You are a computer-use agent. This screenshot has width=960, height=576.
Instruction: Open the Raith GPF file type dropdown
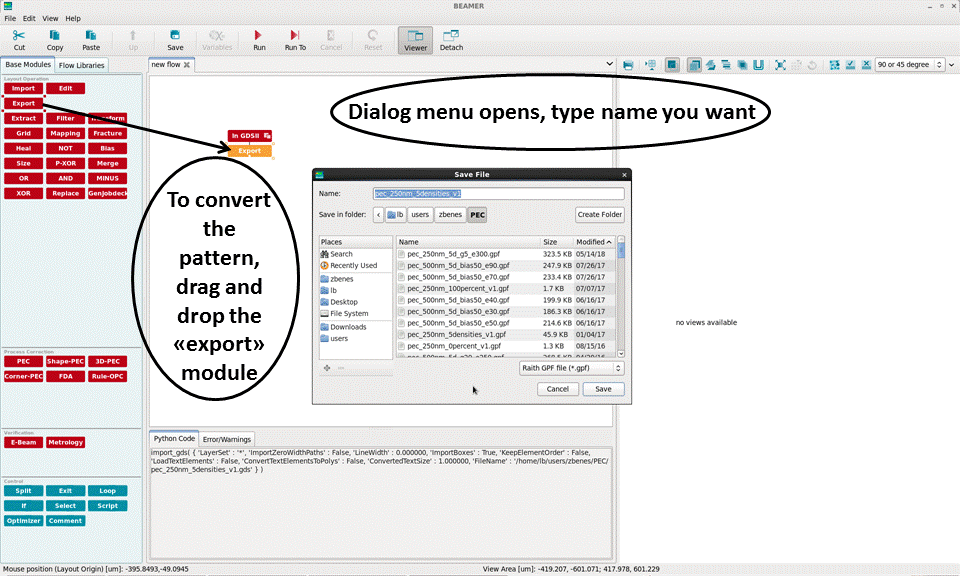tap(571, 368)
